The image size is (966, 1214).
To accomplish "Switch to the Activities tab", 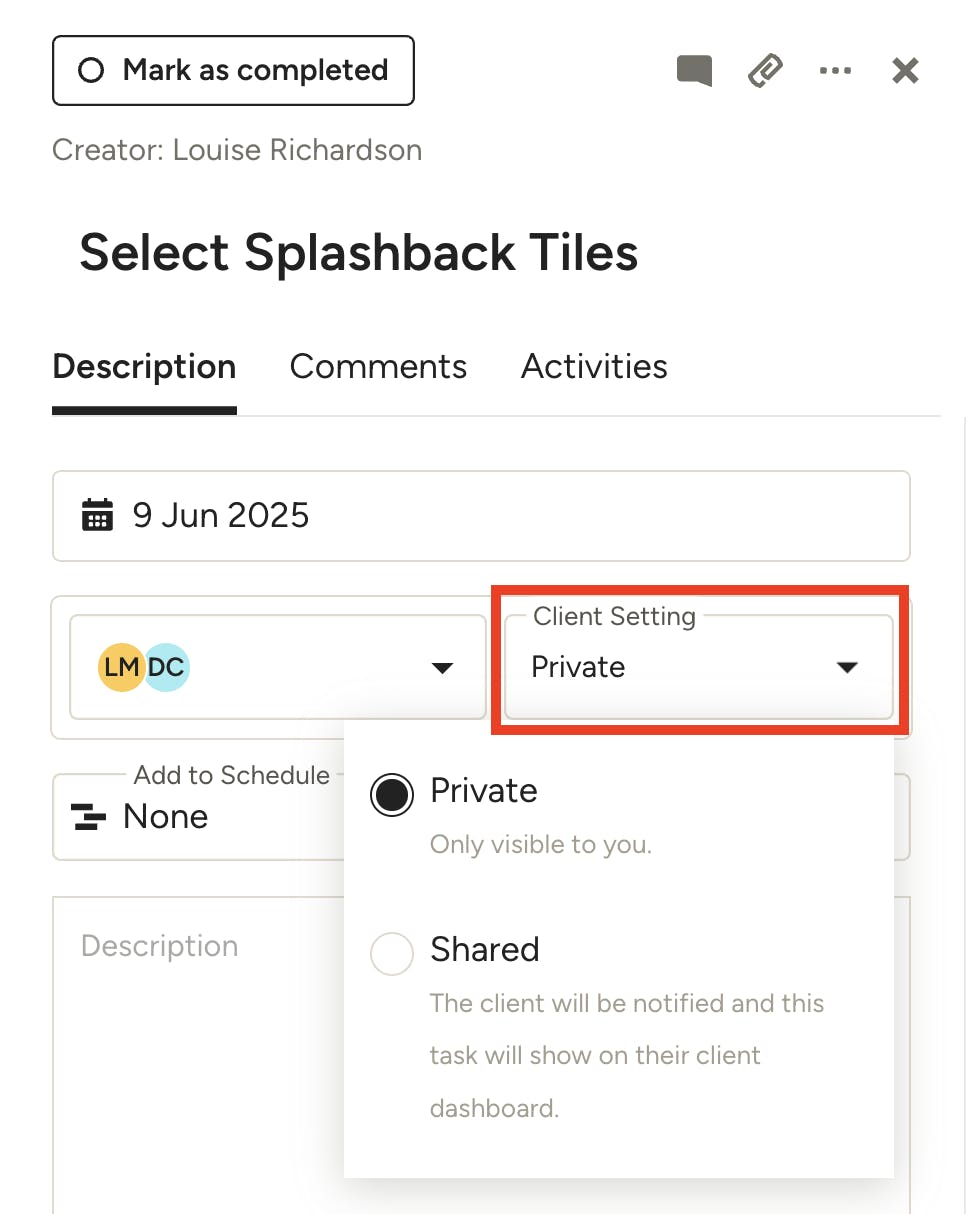I will pyautogui.click(x=594, y=367).
